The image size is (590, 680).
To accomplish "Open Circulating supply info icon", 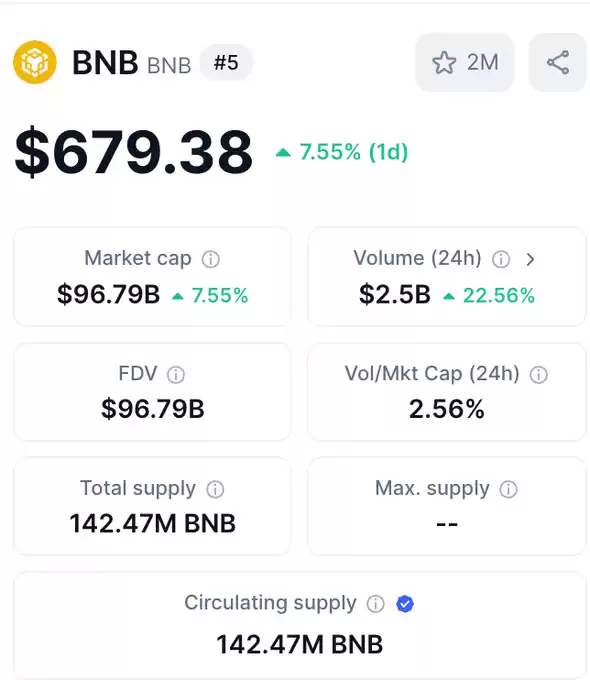I will click(376, 604).
